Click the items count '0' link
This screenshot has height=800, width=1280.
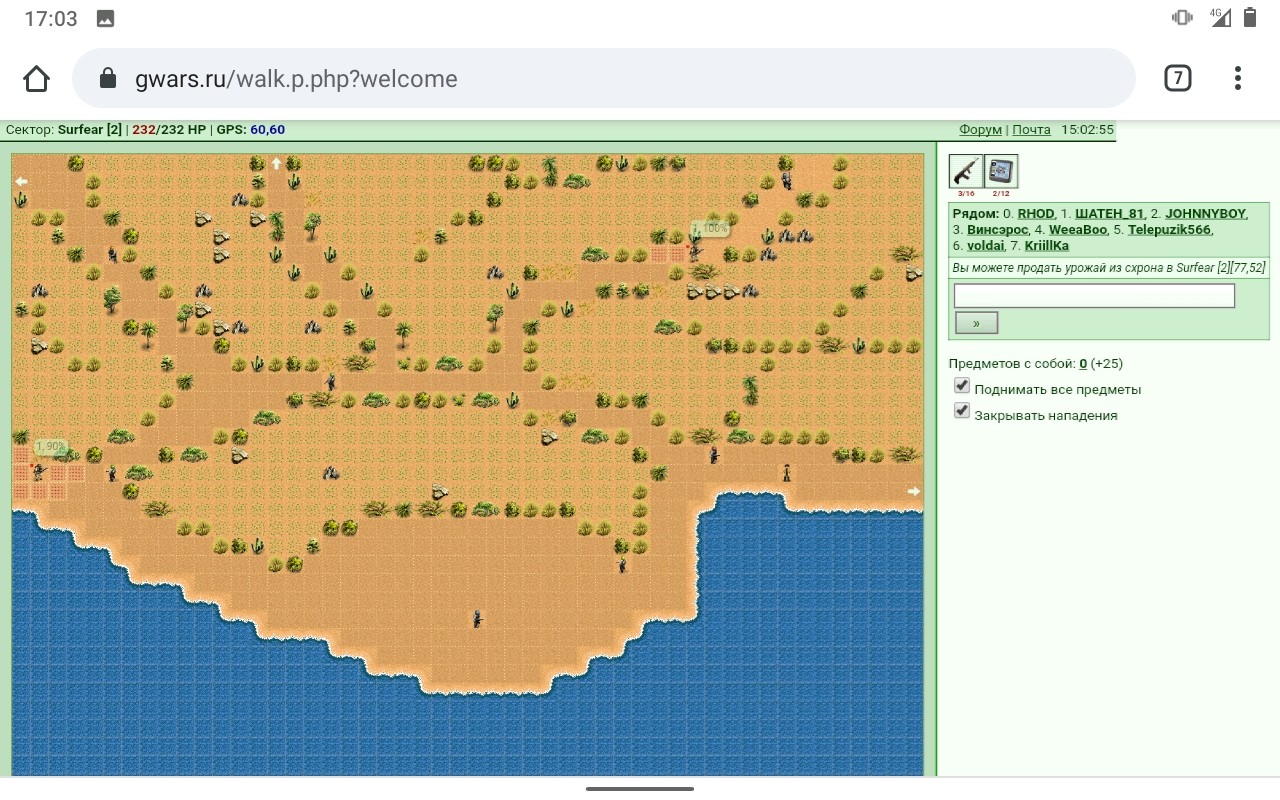point(1083,364)
